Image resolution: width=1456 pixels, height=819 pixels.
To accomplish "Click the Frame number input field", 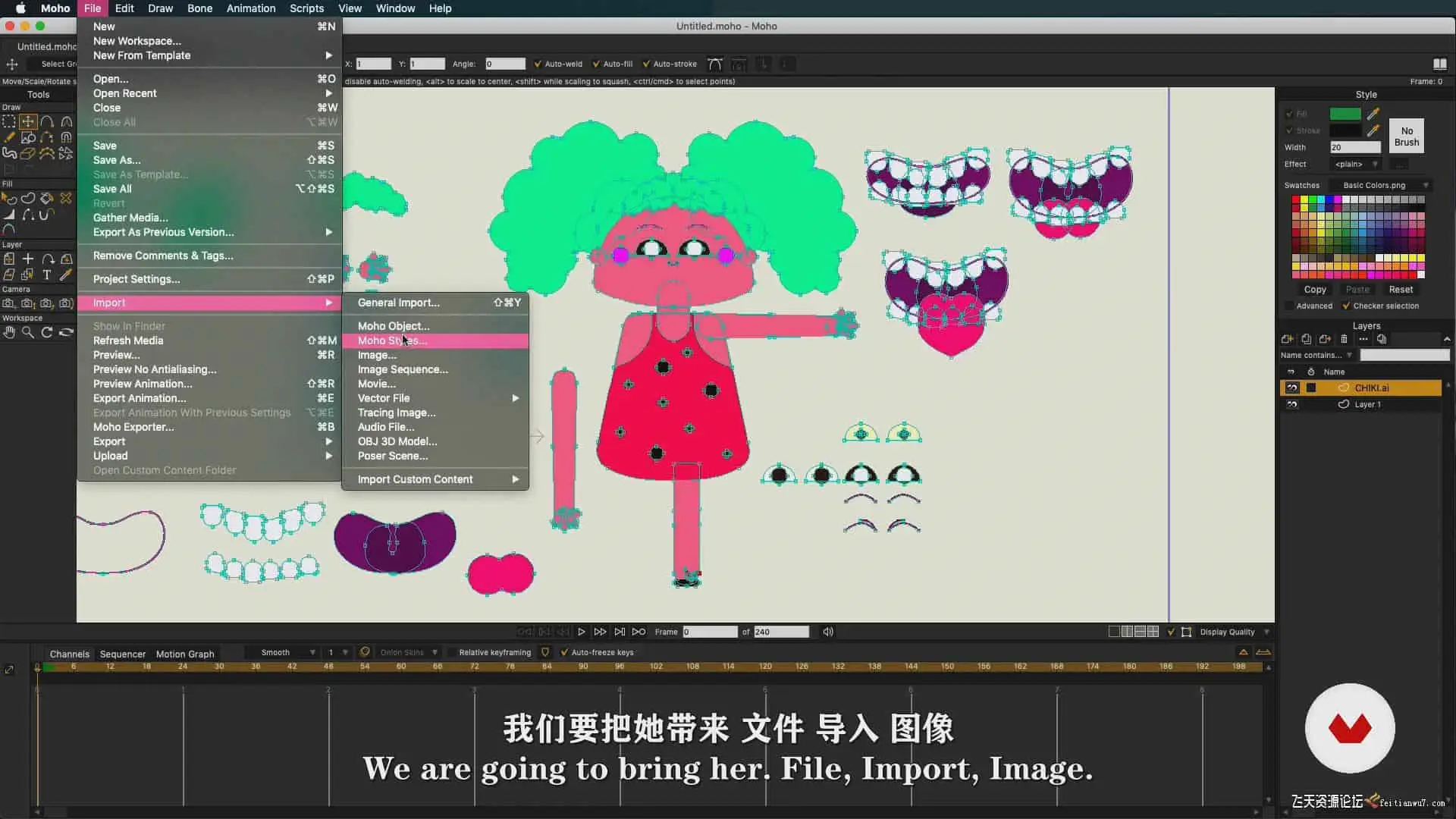I will [x=709, y=632].
